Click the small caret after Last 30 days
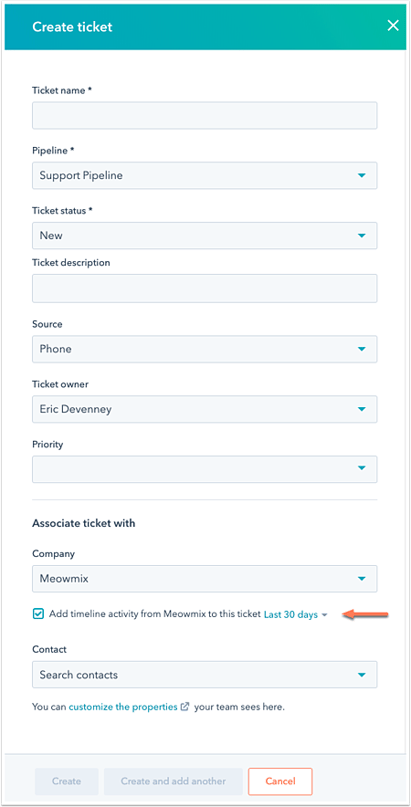Screen dimensions: 411x807 coord(324,615)
